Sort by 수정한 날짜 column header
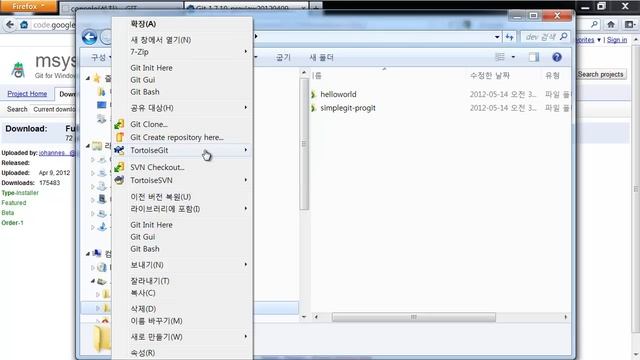640x360 pixels. click(489, 76)
